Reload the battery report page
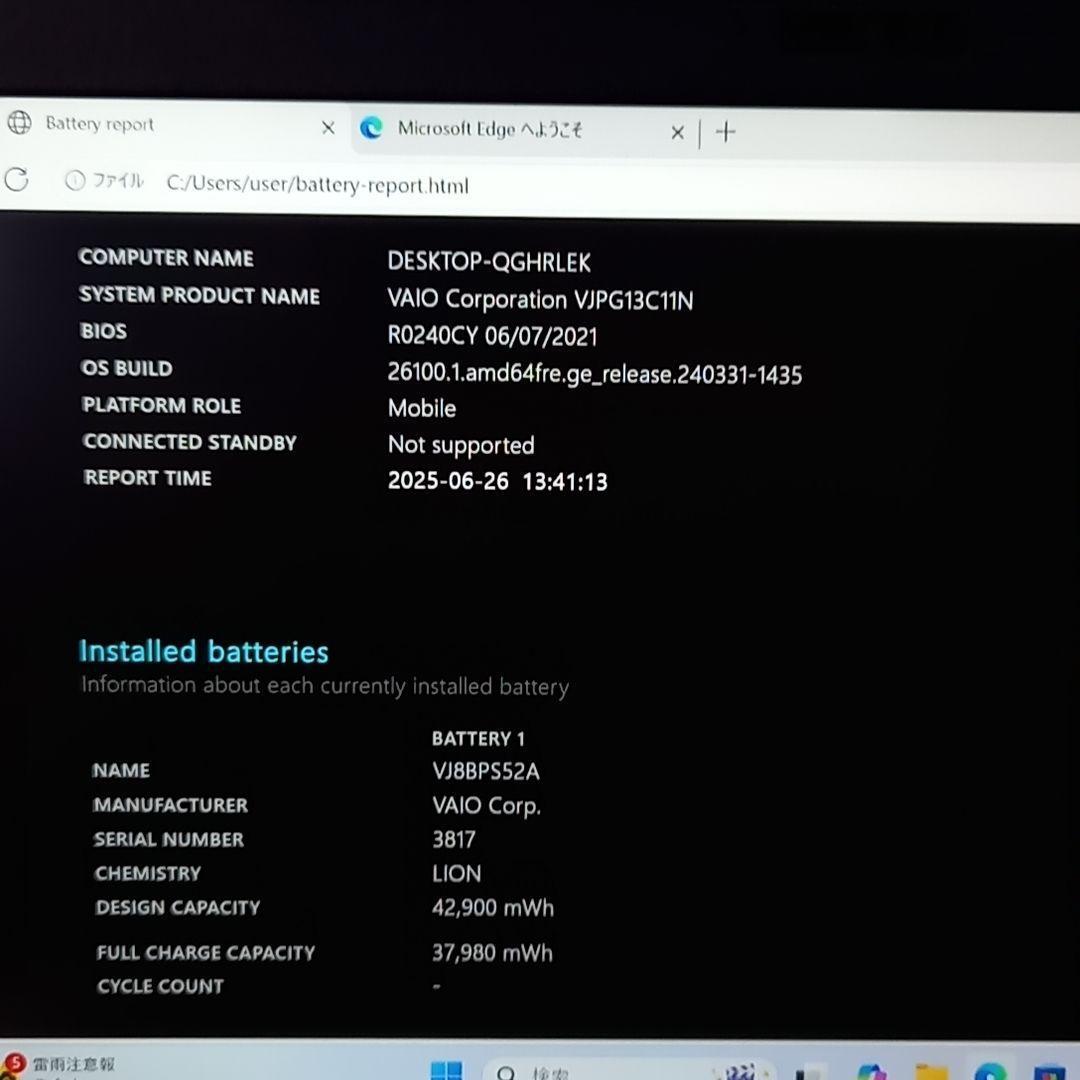 (x=16, y=181)
